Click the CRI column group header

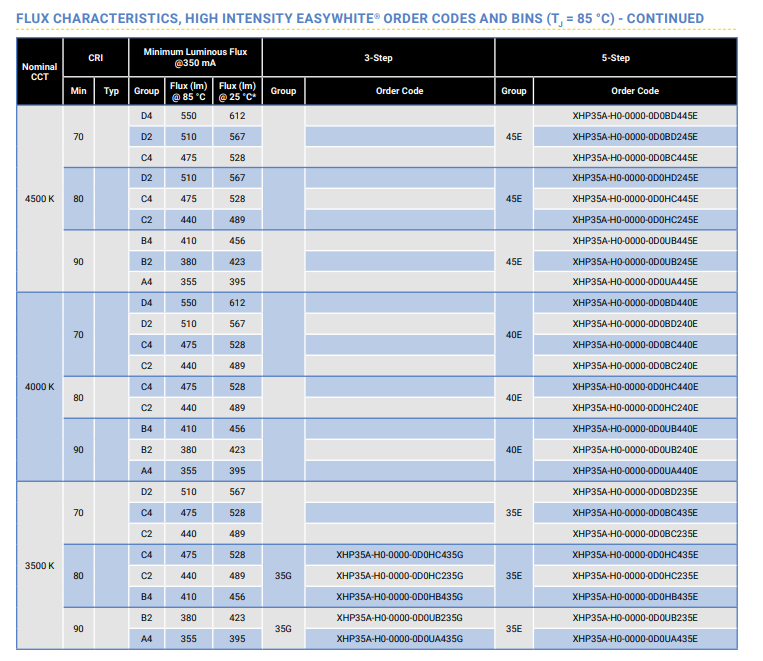click(x=96, y=57)
